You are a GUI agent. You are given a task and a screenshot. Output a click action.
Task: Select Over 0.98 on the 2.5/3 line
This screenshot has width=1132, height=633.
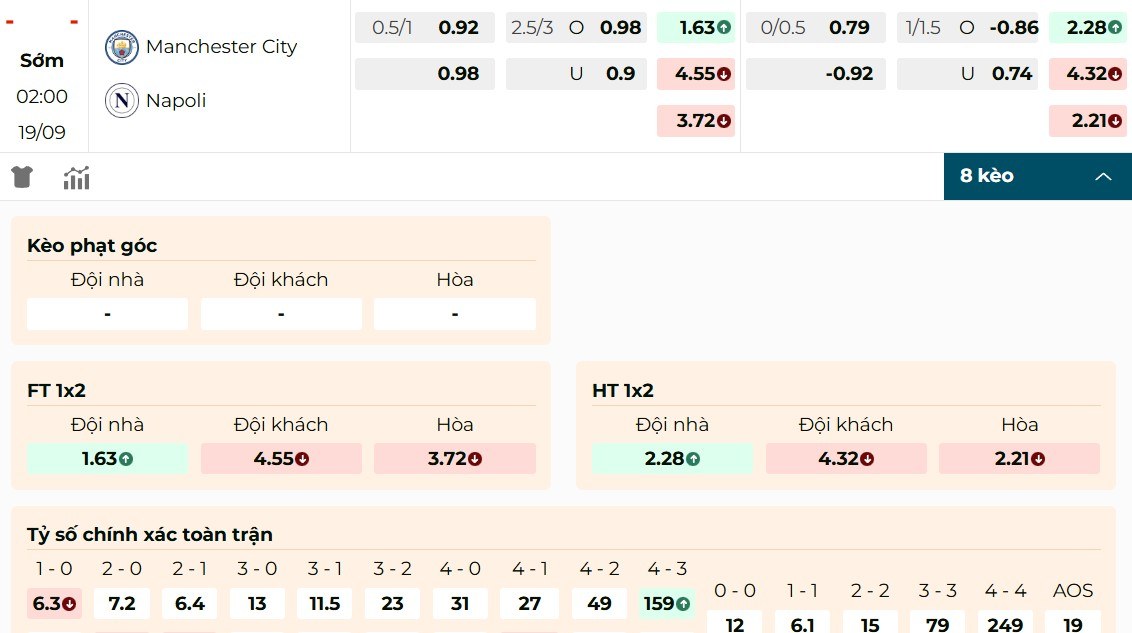tap(576, 27)
